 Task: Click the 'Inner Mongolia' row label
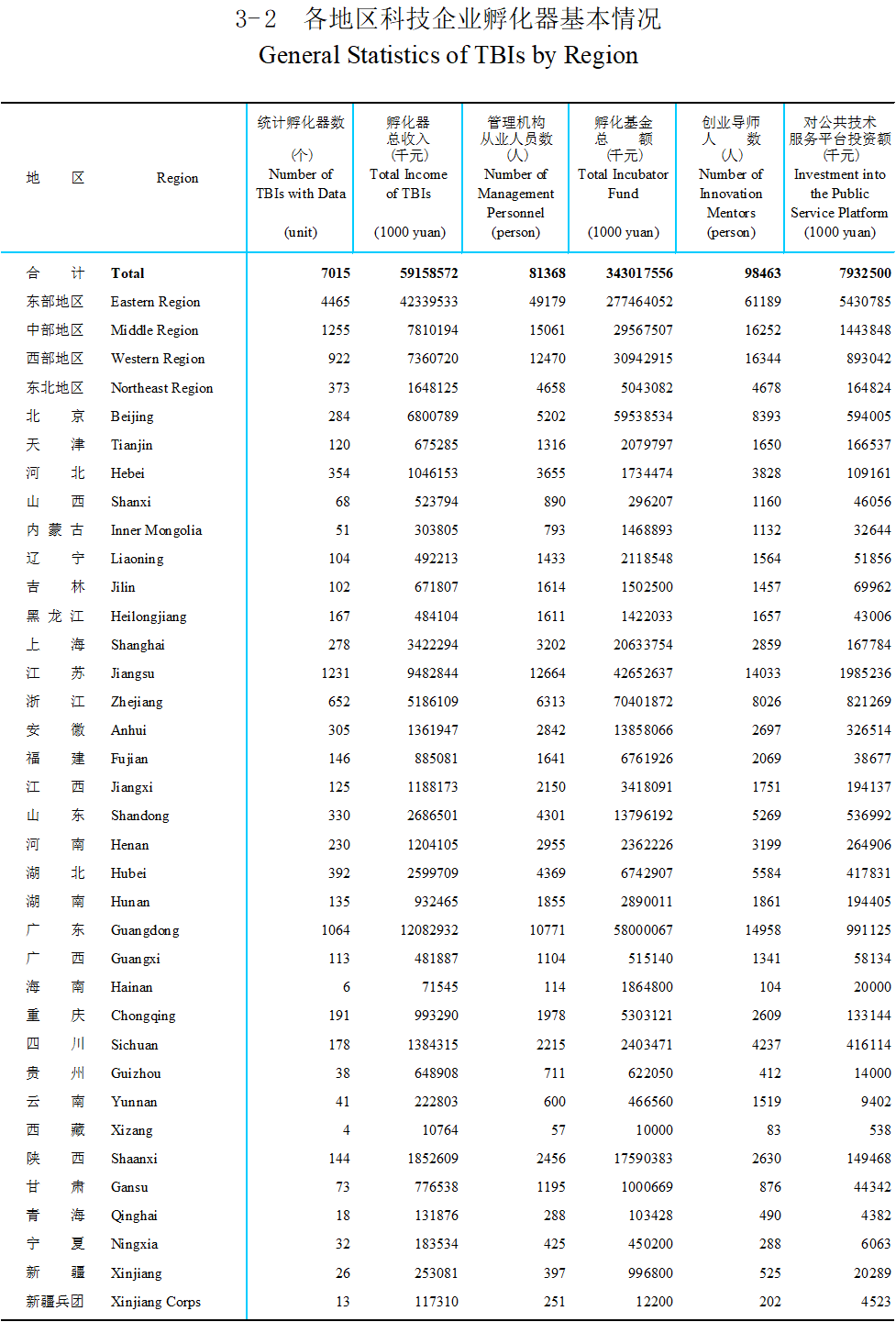[156, 530]
